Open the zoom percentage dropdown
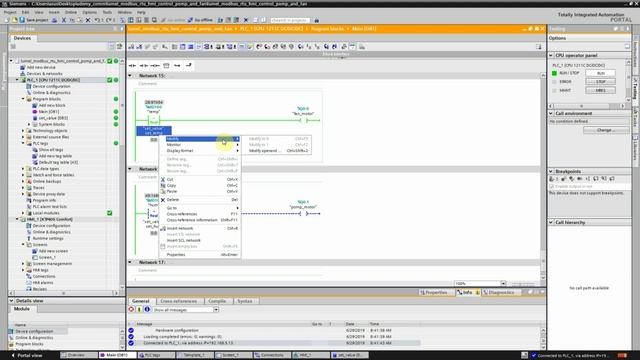 [503, 283]
